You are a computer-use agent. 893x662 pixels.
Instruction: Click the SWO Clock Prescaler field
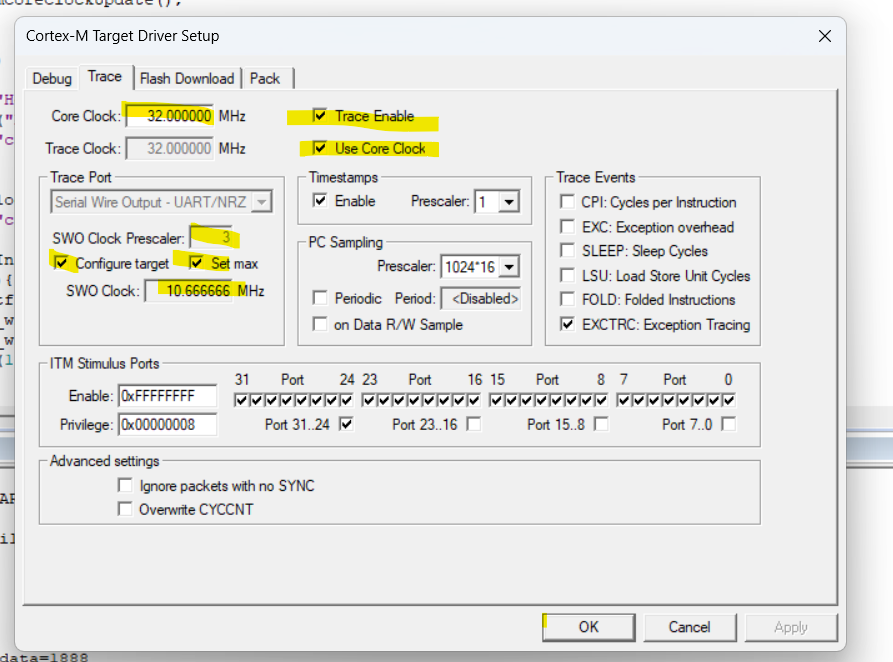click(211, 238)
